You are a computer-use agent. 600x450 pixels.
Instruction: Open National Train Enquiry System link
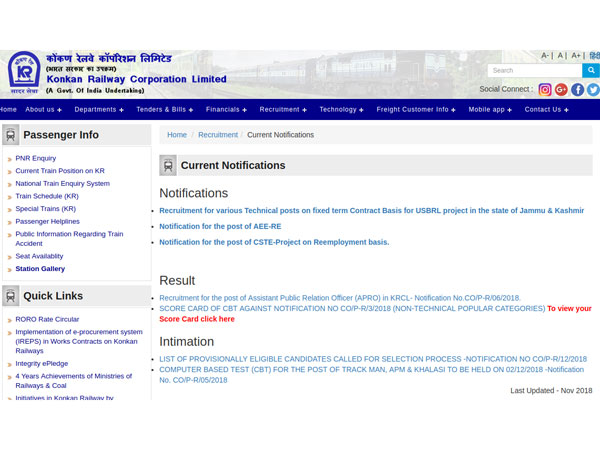[62, 183]
